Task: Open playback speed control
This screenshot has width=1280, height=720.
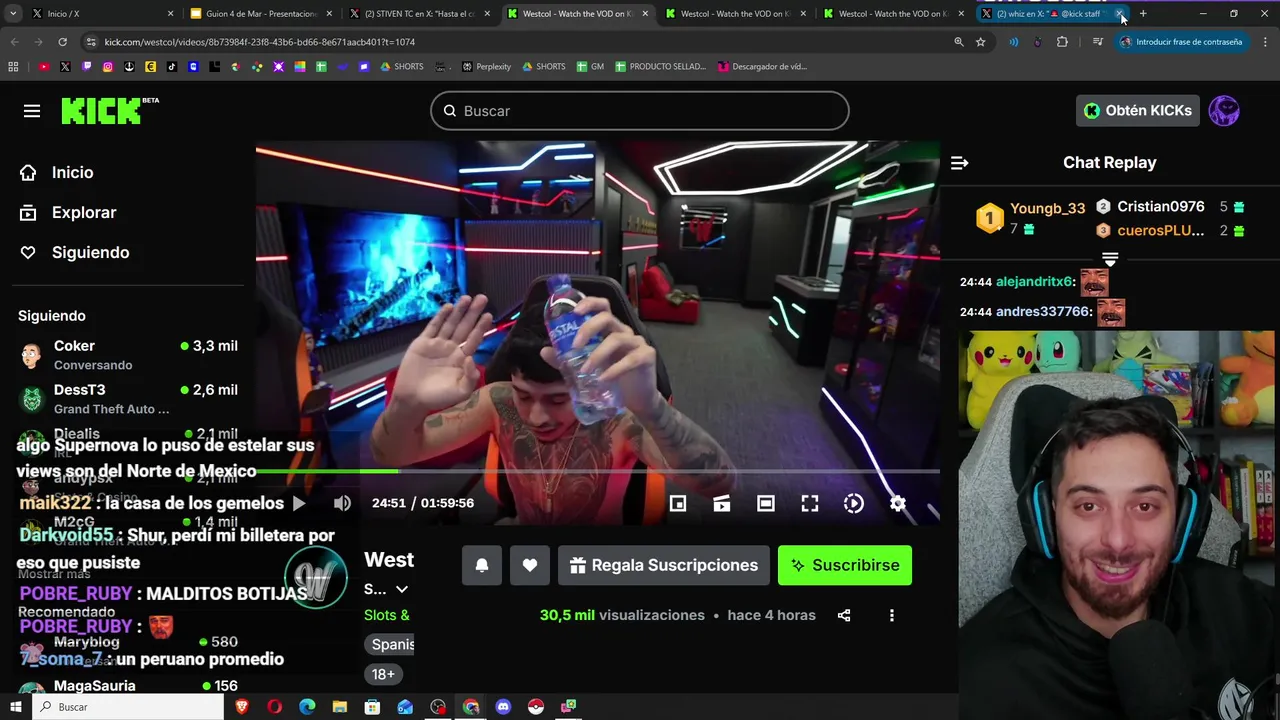Action: tap(854, 503)
